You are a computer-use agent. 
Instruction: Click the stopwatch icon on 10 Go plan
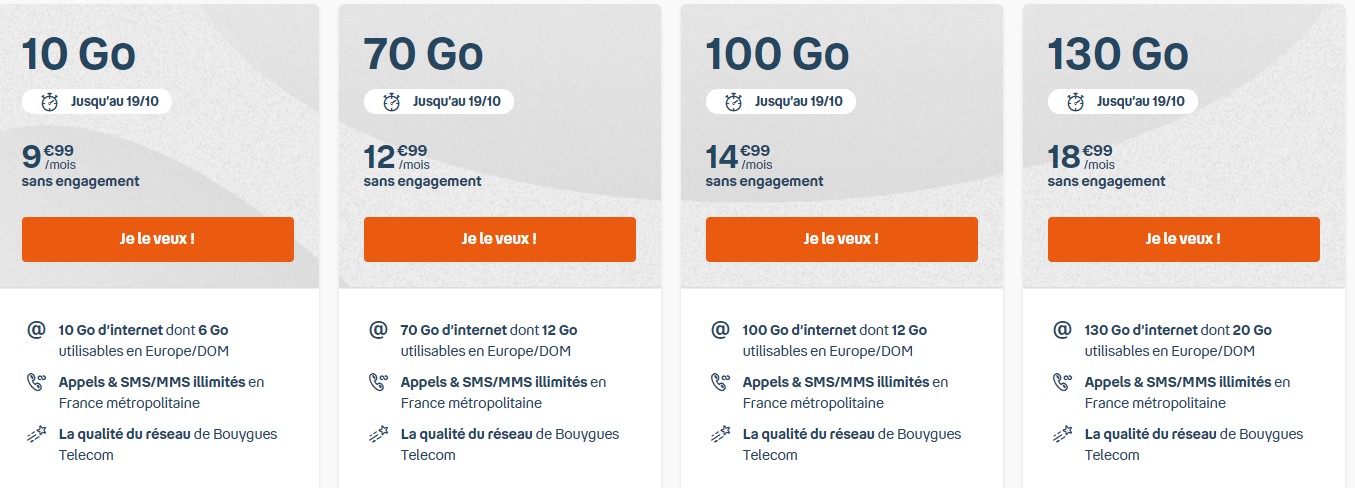[x=50, y=101]
